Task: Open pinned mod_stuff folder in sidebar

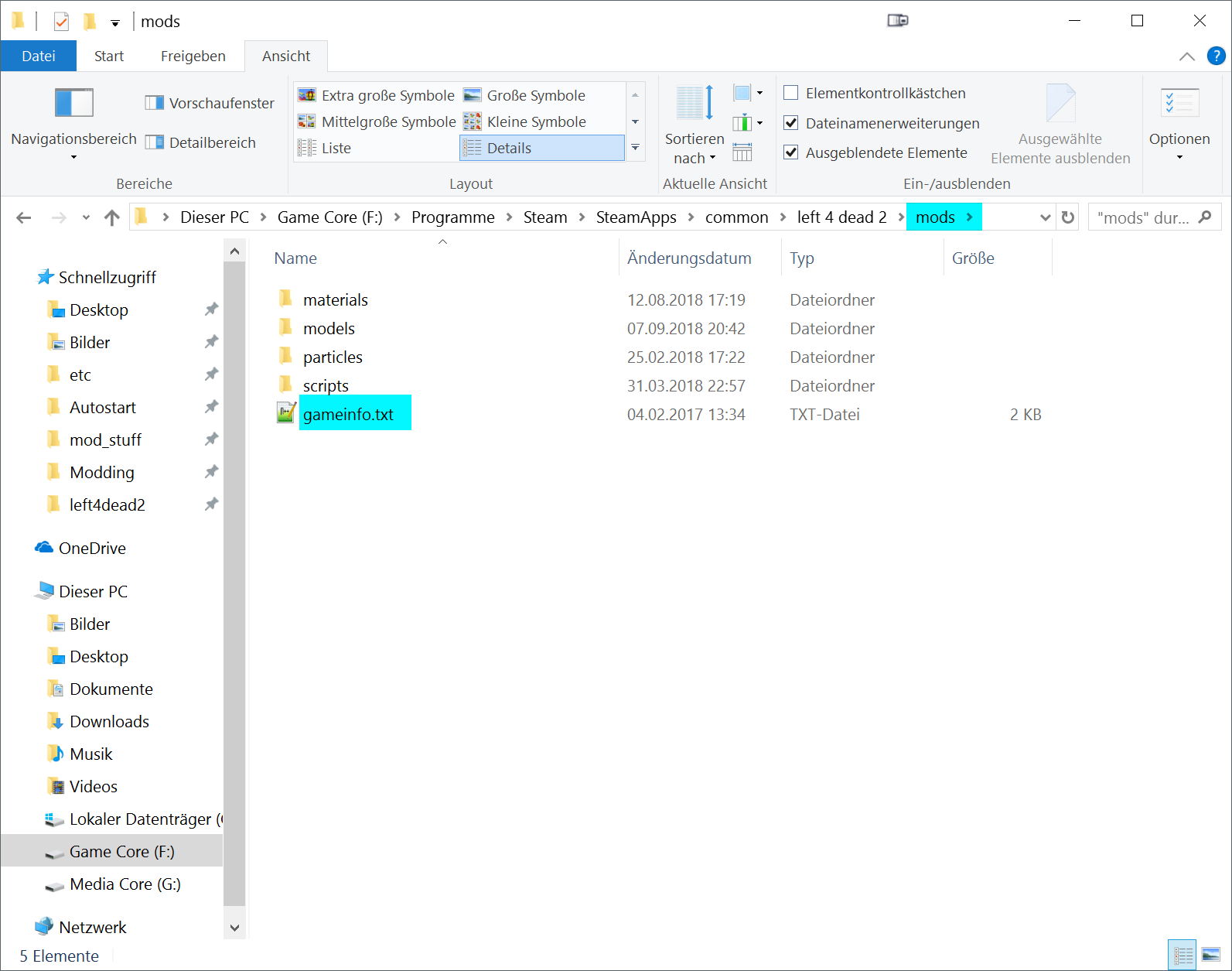Action: [x=106, y=439]
